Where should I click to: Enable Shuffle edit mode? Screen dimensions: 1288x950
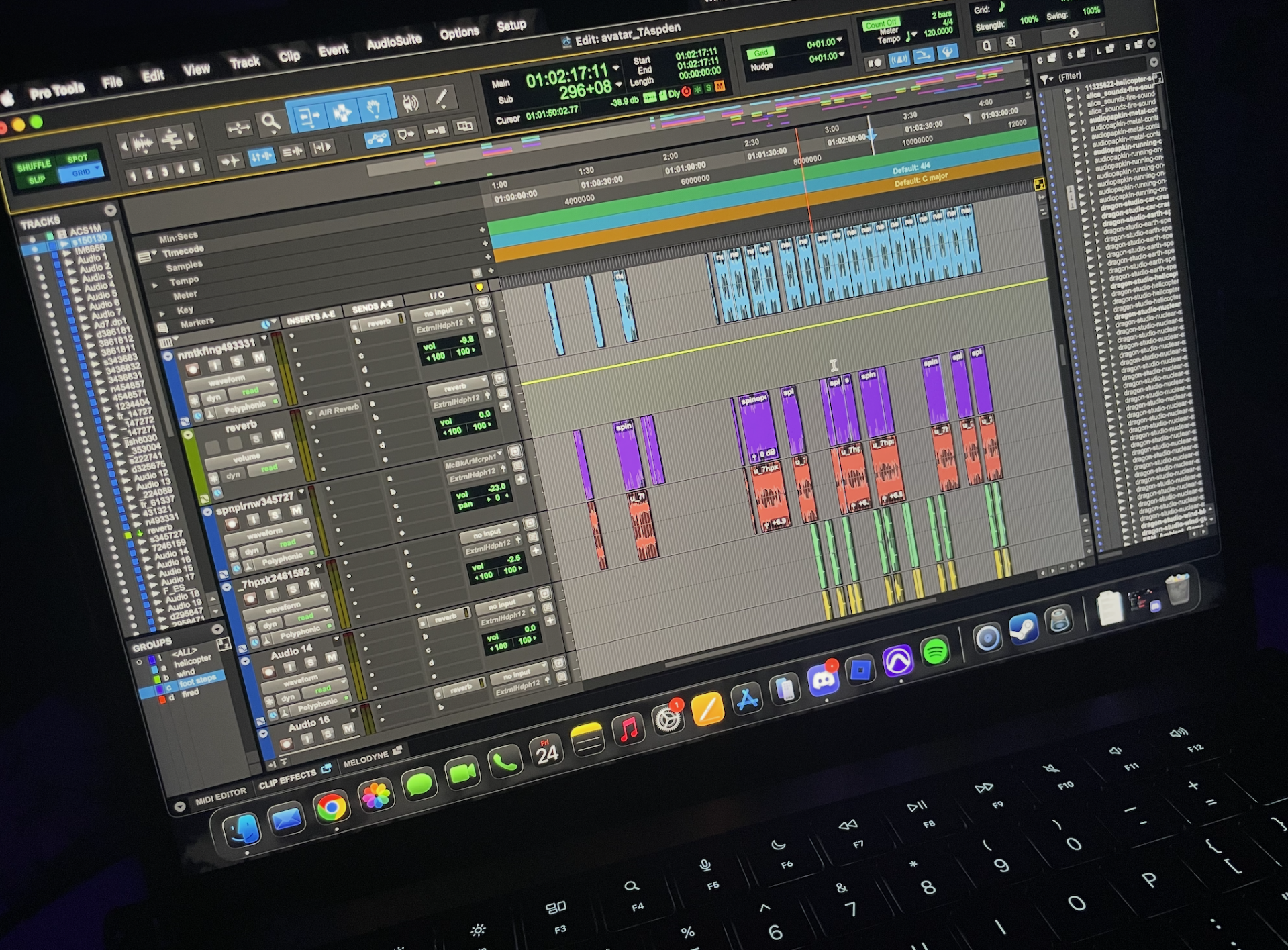[34, 167]
